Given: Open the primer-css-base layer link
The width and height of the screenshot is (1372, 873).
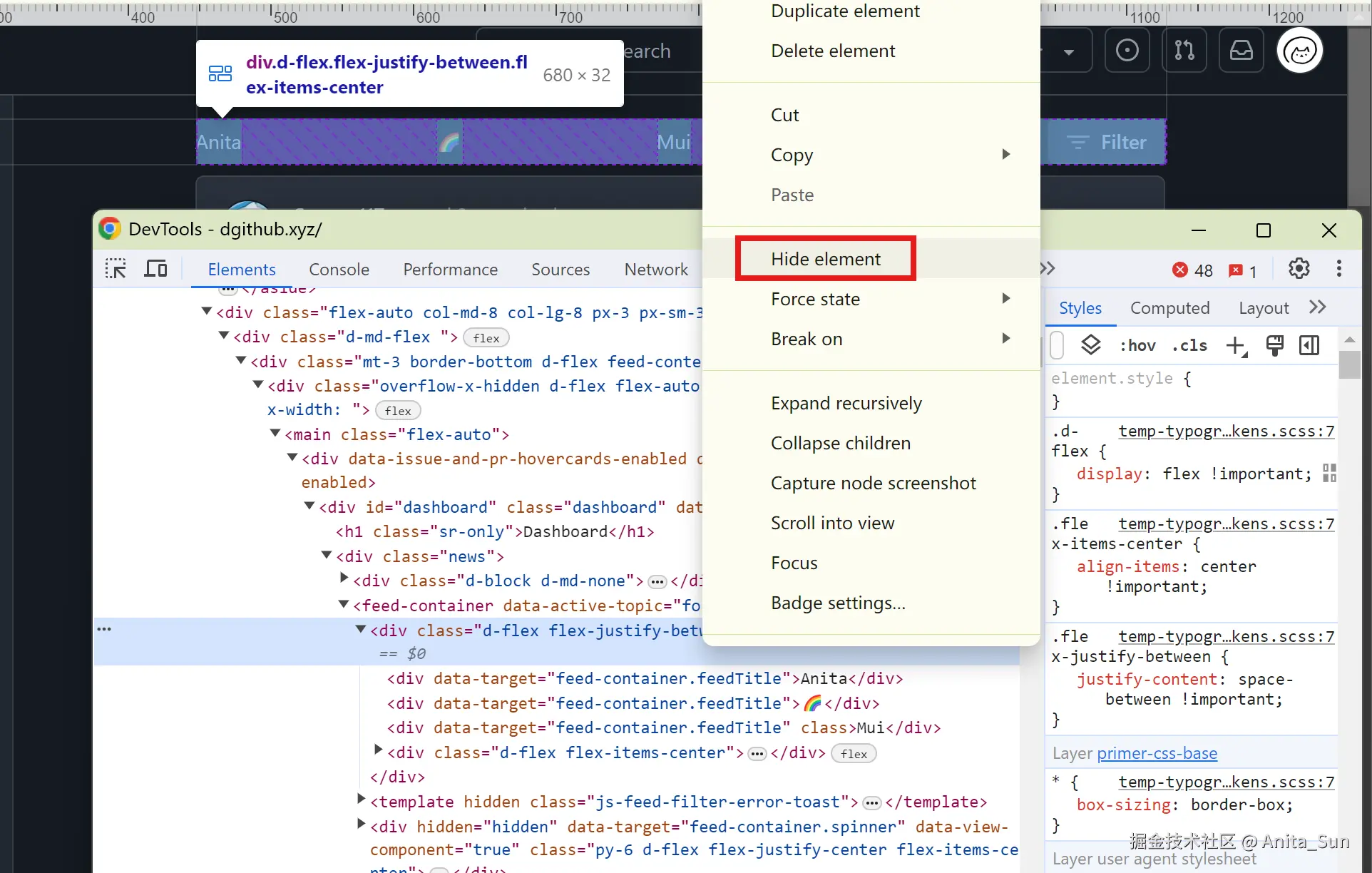Looking at the screenshot, I should pos(1157,753).
